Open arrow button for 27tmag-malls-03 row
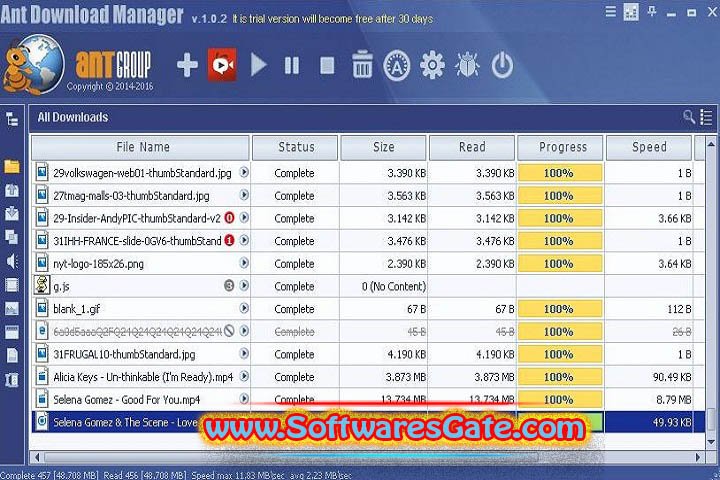Image resolution: width=720 pixels, height=480 pixels. pyautogui.click(x=244, y=195)
